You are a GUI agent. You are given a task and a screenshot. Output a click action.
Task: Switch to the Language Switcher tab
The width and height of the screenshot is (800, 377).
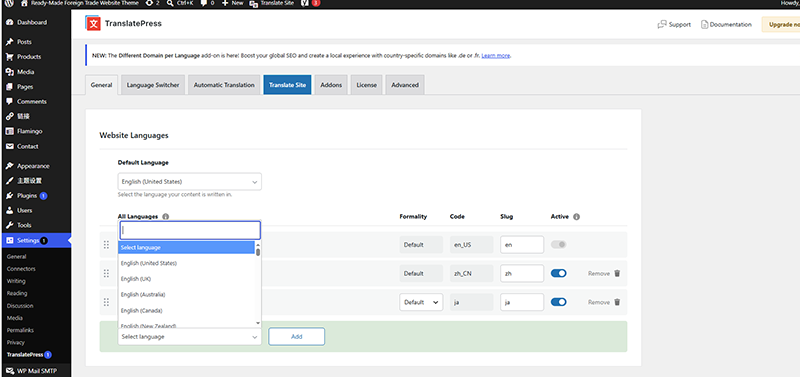[x=153, y=85]
